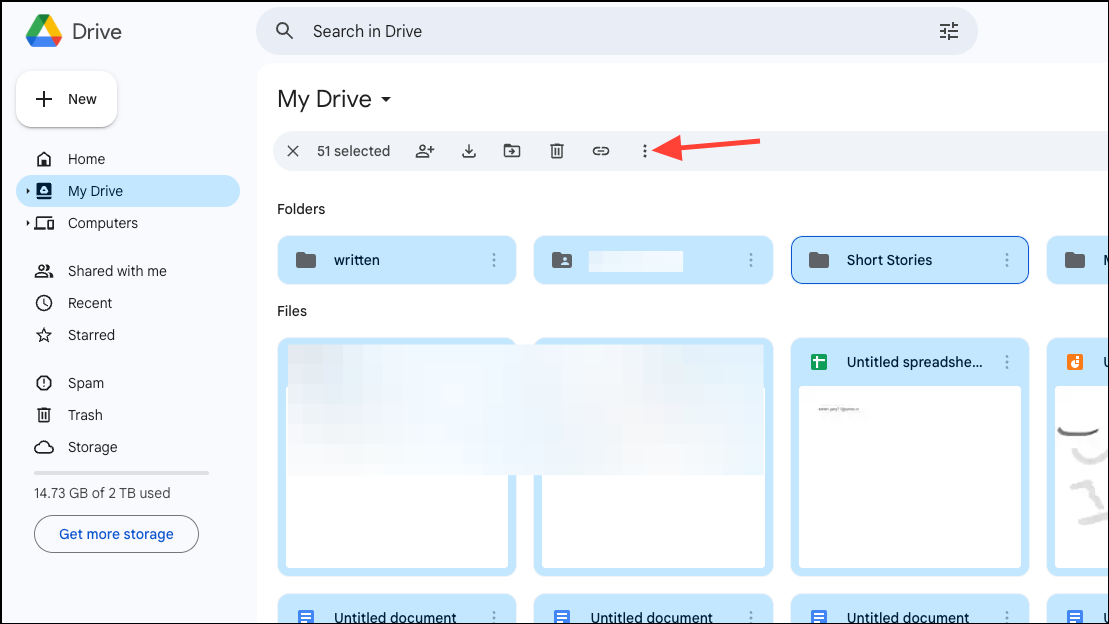The width and height of the screenshot is (1109, 624).
Task: Open search filters in the search bar
Action: [948, 31]
